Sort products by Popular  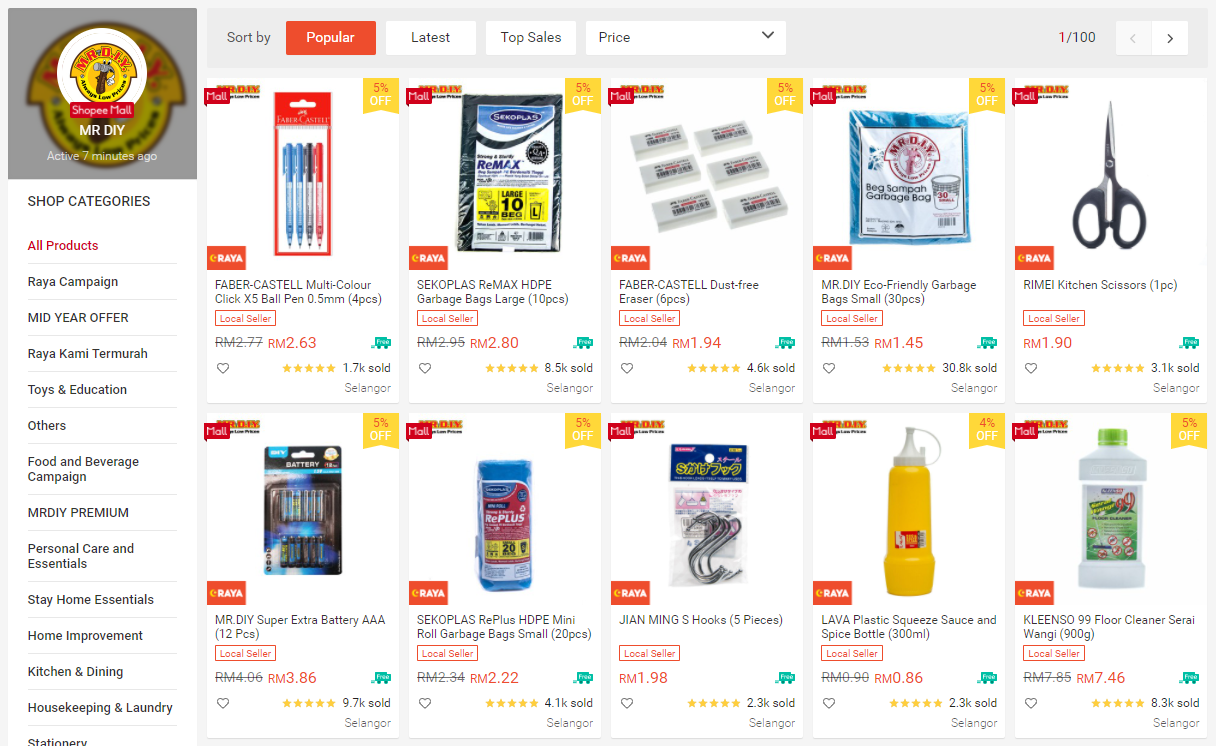pyautogui.click(x=331, y=38)
